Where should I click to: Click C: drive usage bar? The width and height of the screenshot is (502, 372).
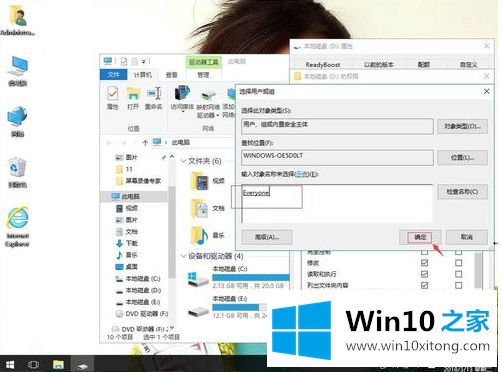[x=251, y=278]
